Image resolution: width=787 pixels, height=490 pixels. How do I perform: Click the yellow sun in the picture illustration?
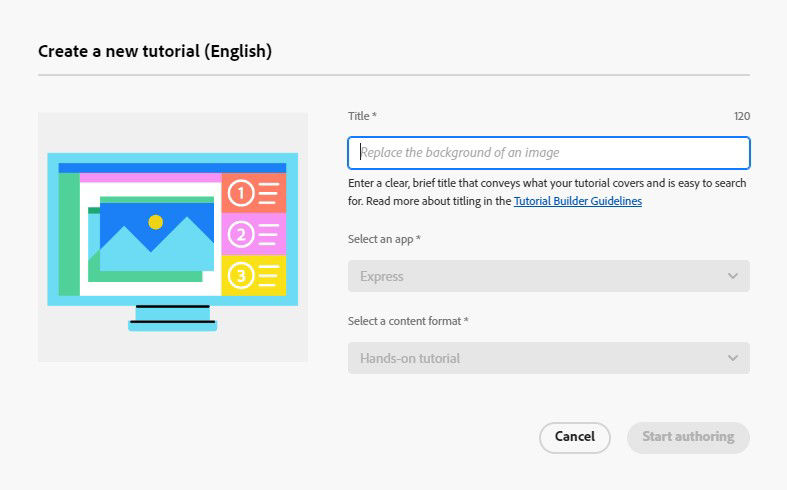(x=155, y=222)
